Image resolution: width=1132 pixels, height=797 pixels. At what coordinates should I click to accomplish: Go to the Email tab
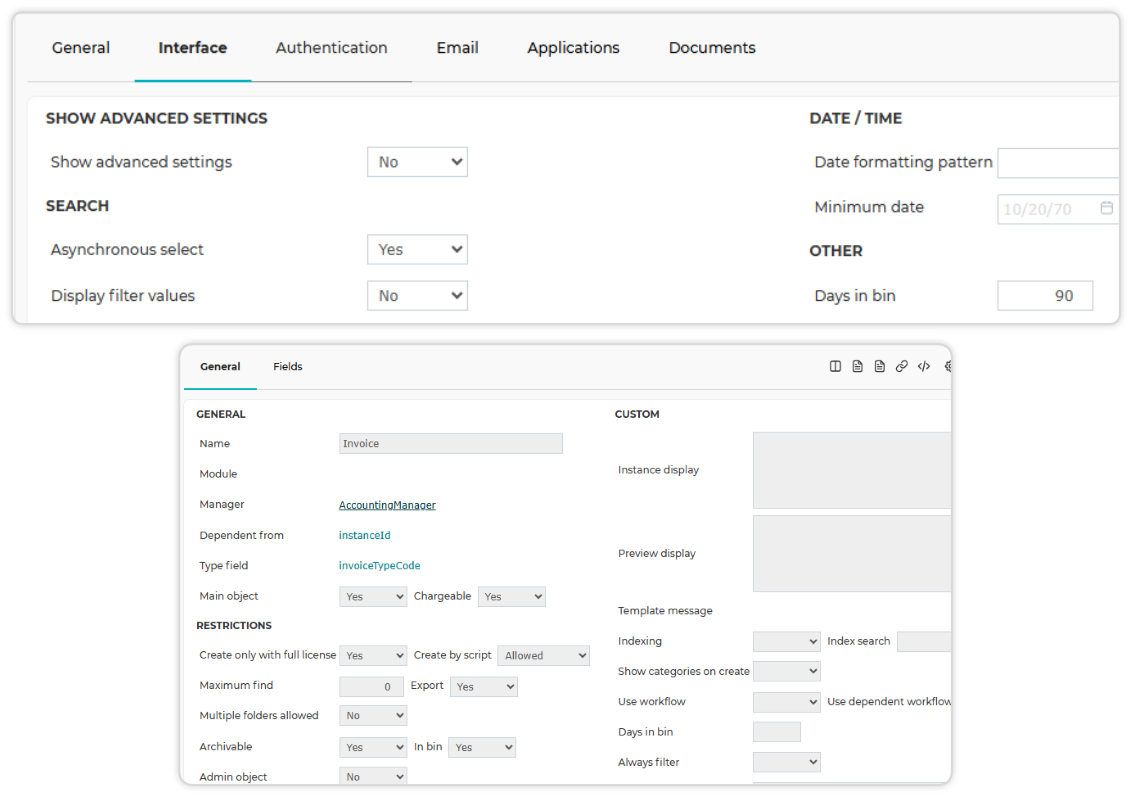coord(458,48)
